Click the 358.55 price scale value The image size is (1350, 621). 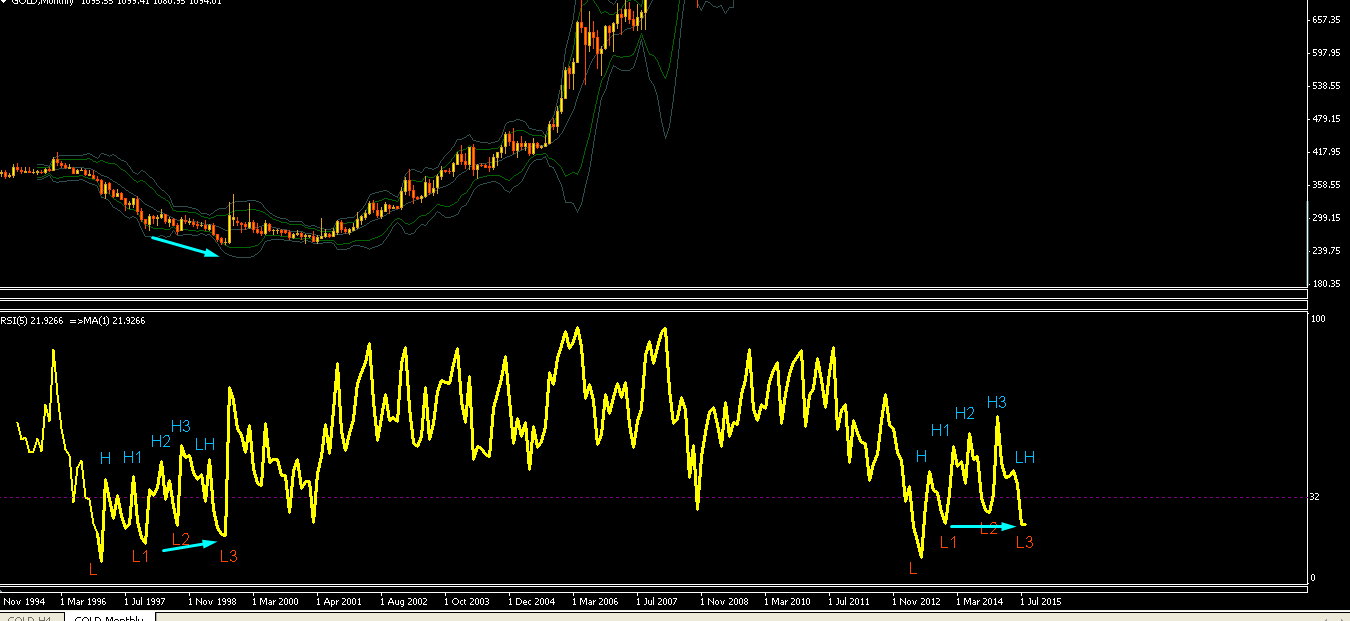point(1326,185)
